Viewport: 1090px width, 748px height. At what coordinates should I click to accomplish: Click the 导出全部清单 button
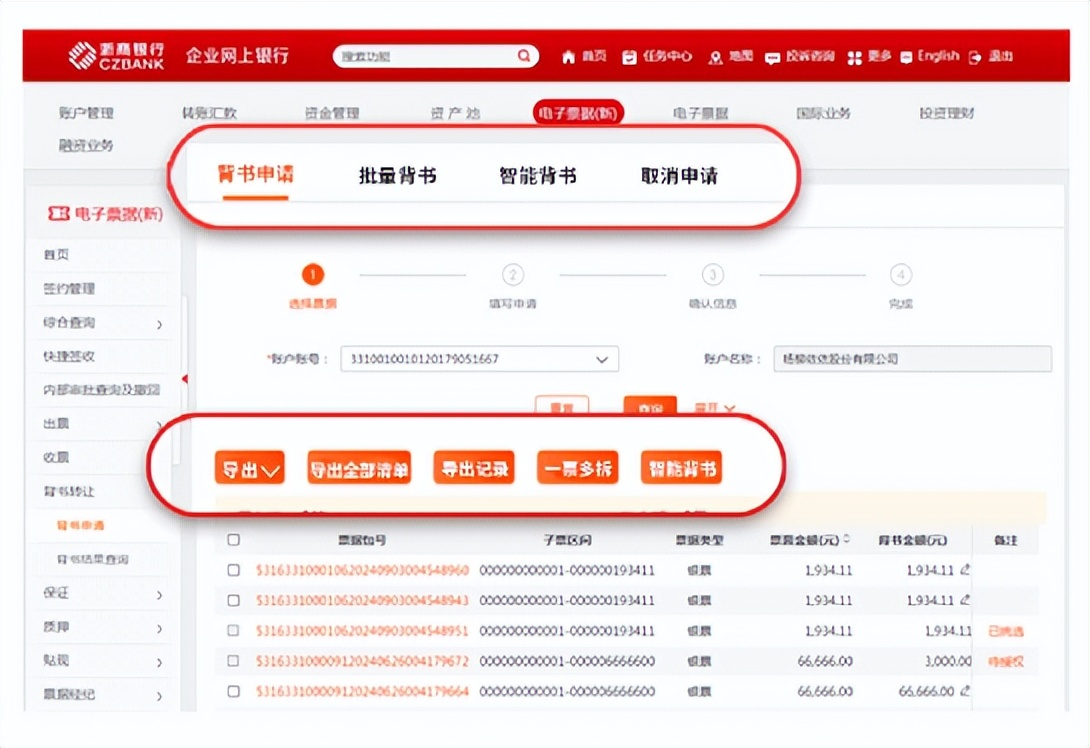pyautogui.click(x=360, y=467)
